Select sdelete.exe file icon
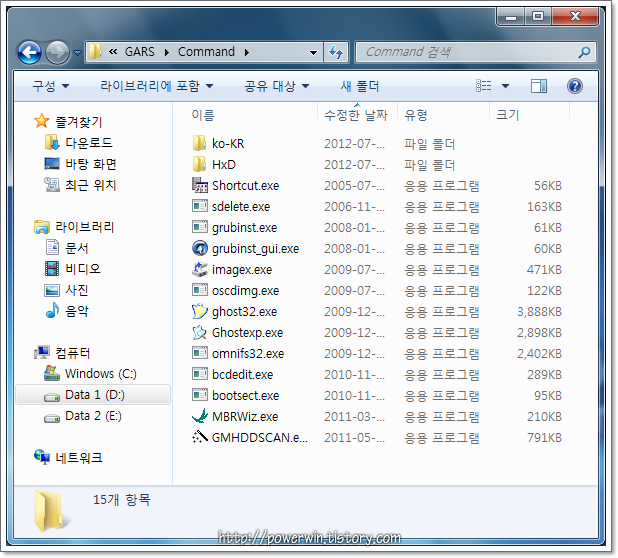 (199, 206)
